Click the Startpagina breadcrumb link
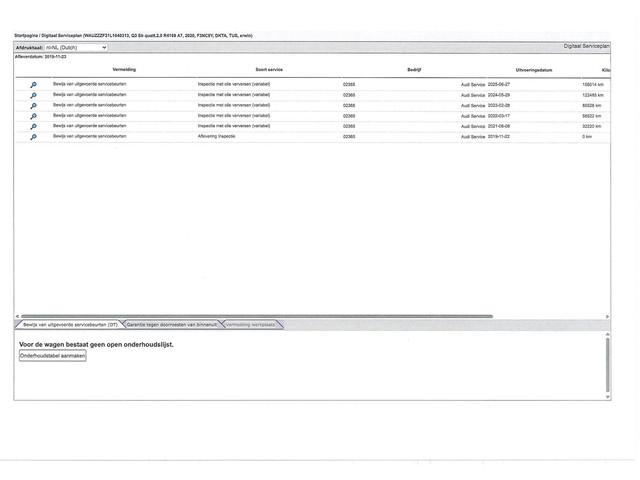Viewport: 640px width, 480px height. (26, 36)
